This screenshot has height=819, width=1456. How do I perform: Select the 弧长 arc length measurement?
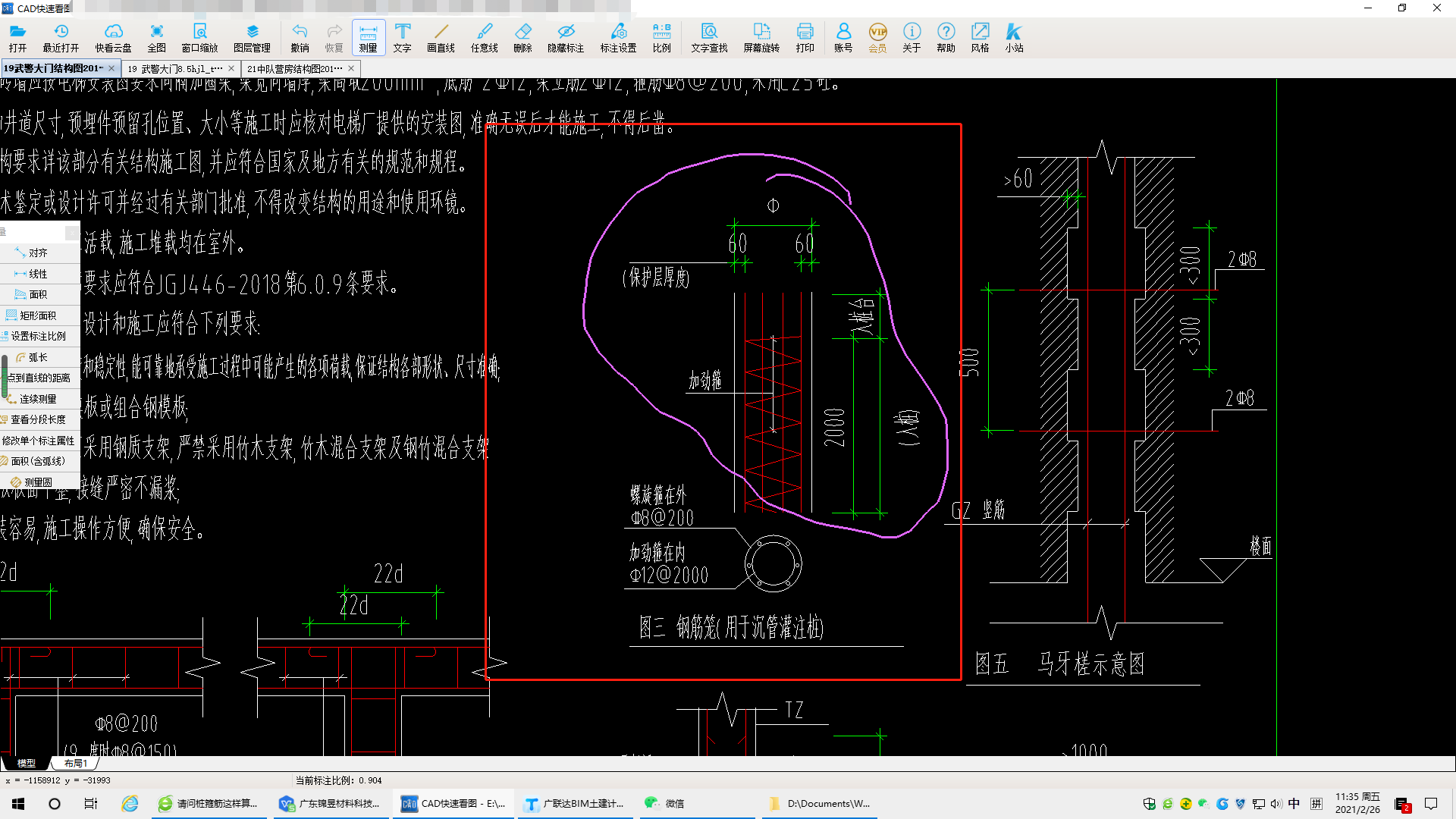point(39,357)
